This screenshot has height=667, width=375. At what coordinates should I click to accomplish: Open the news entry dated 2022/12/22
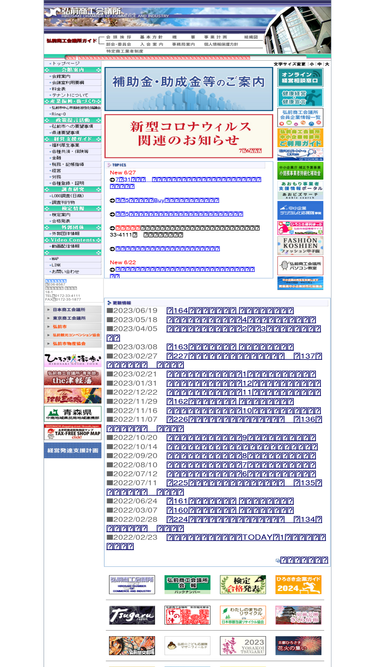(x=243, y=392)
